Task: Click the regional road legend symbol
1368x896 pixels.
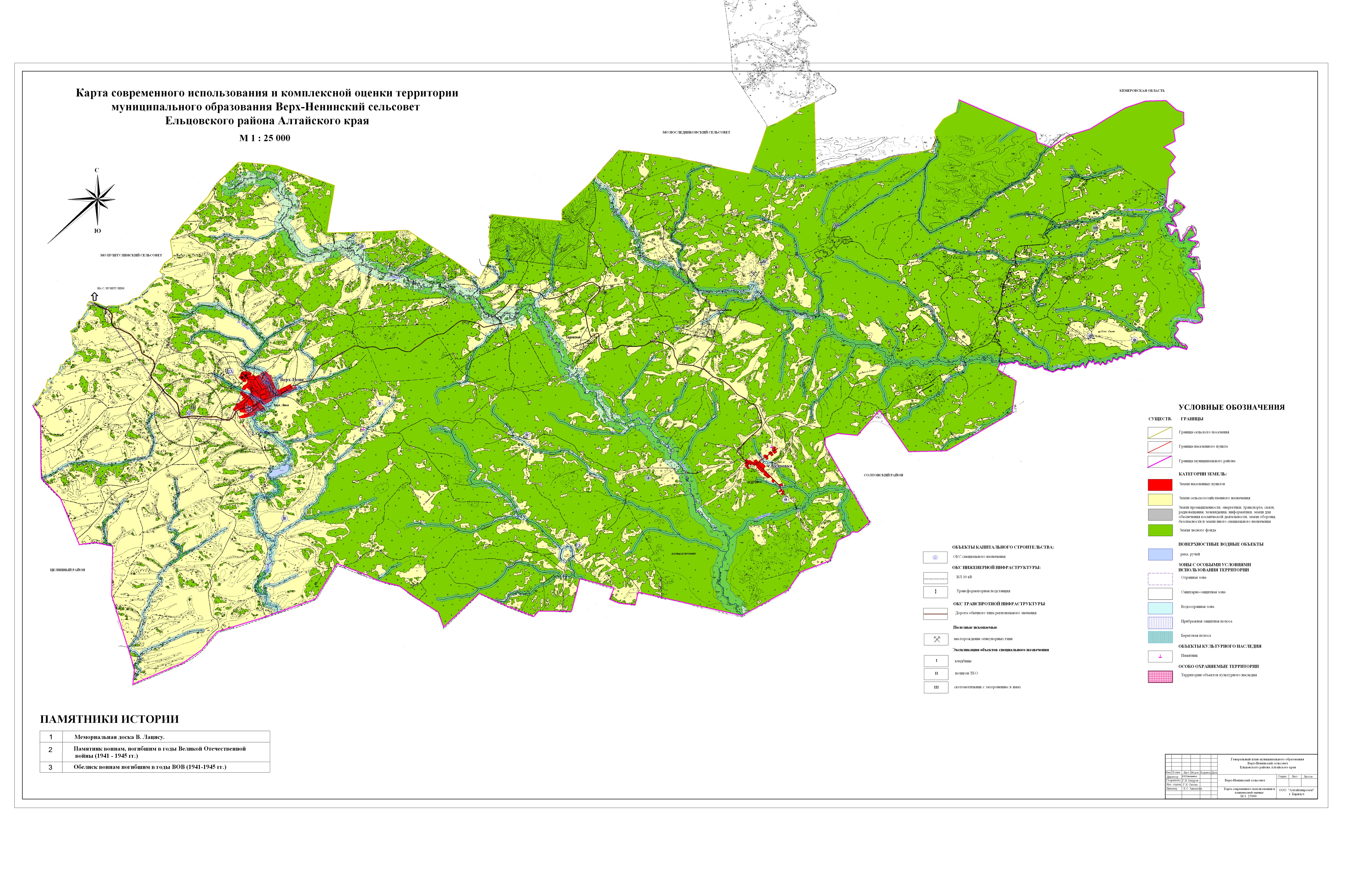Action: 935,614
